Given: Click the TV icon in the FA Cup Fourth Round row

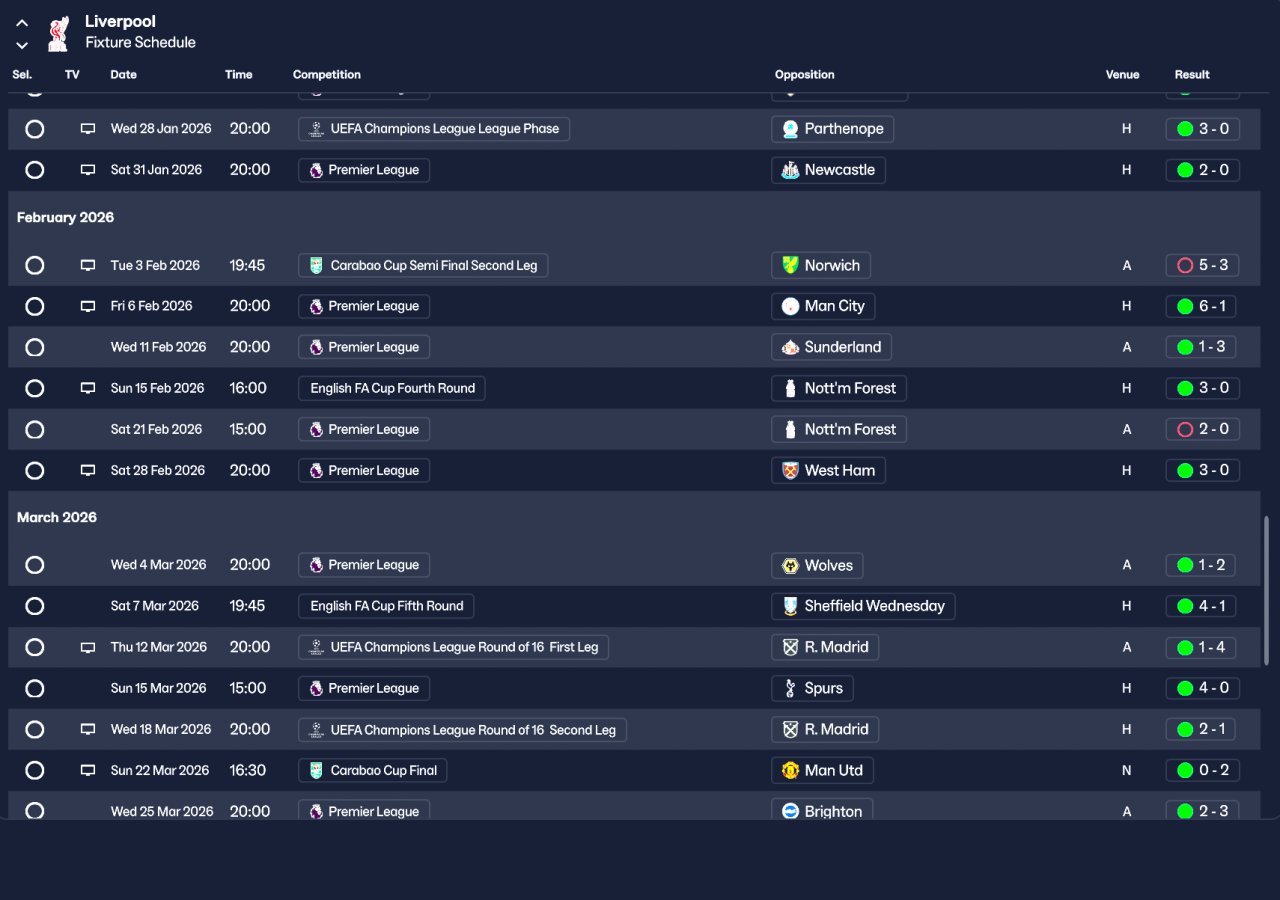Looking at the screenshot, I should click(88, 388).
